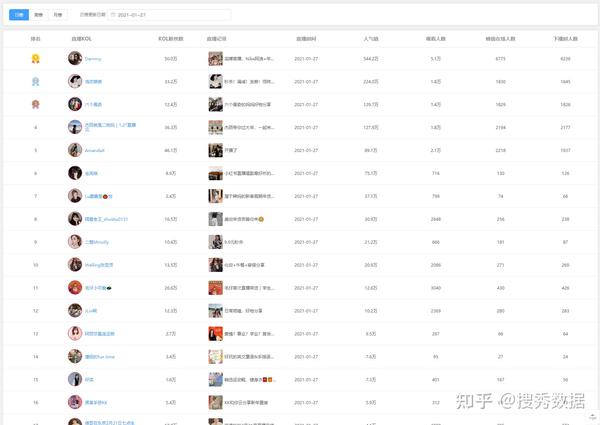Select the blue 日榜 daily ranking tab

tap(19, 15)
